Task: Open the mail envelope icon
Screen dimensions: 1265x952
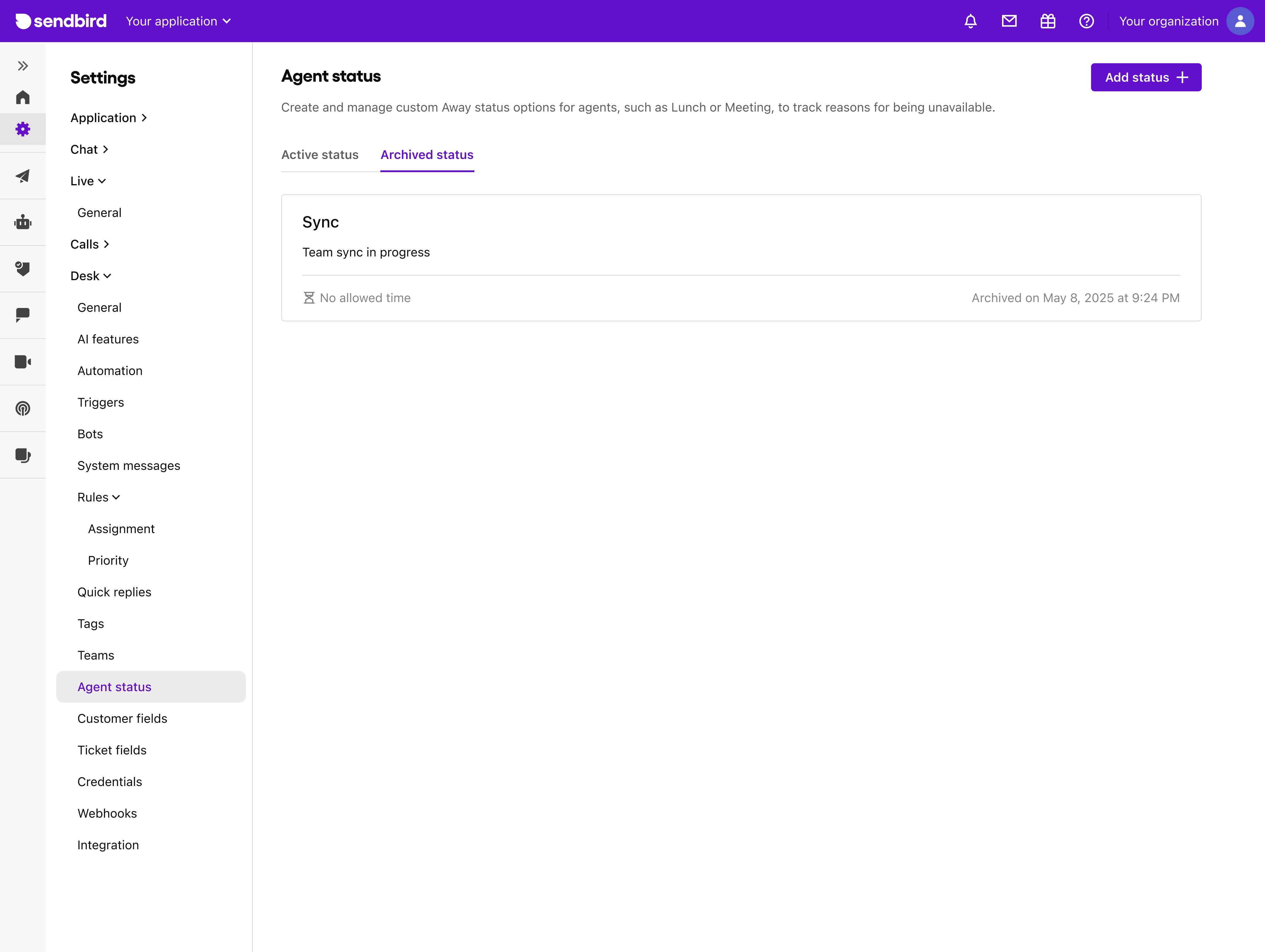Action: 1009,21
